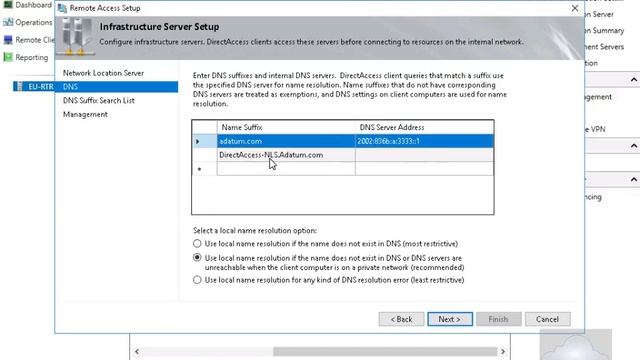Click Remote Clients text in sidebar
Viewport: 640px width, 360px height.
35,40
